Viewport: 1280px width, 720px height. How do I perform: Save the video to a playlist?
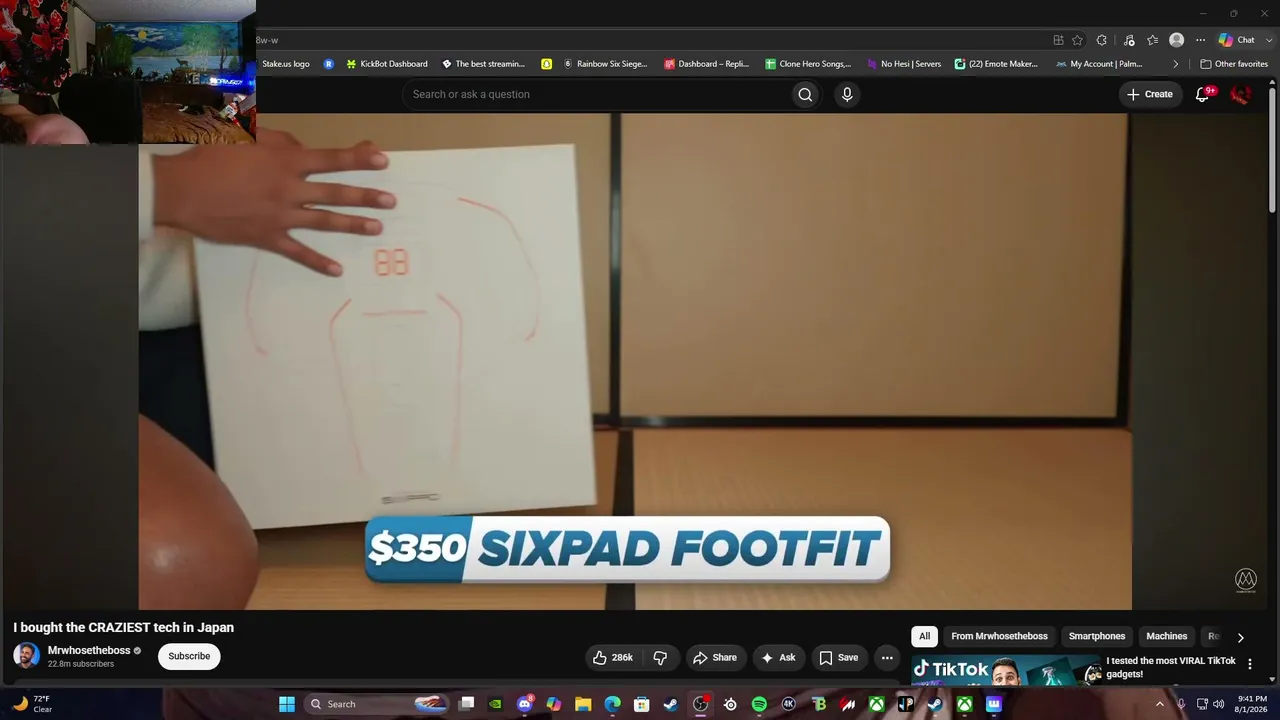click(838, 657)
